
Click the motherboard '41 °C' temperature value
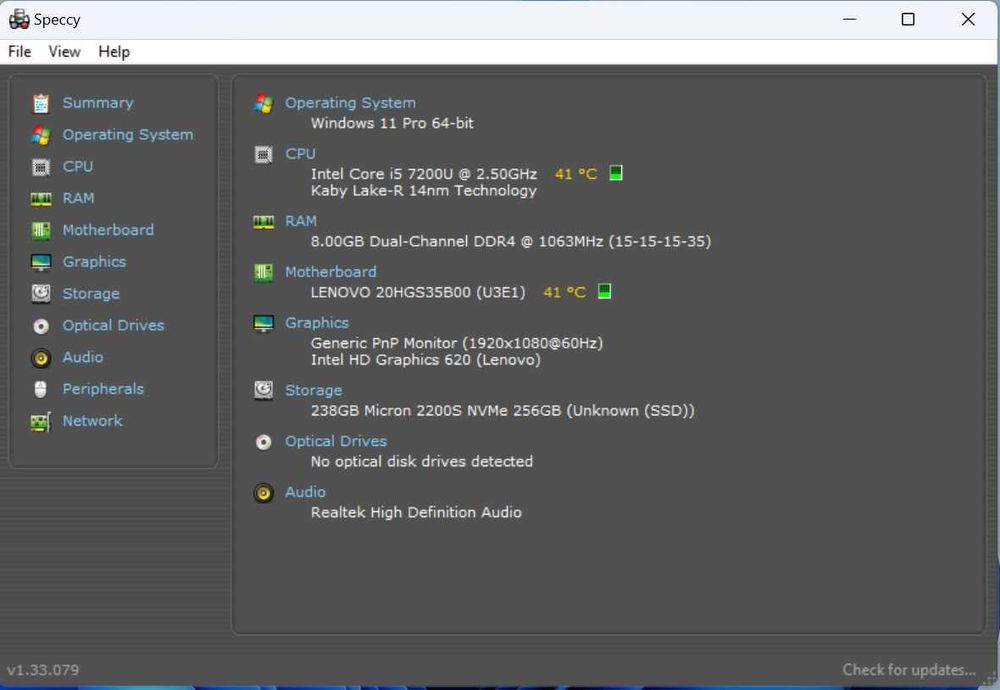(564, 293)
